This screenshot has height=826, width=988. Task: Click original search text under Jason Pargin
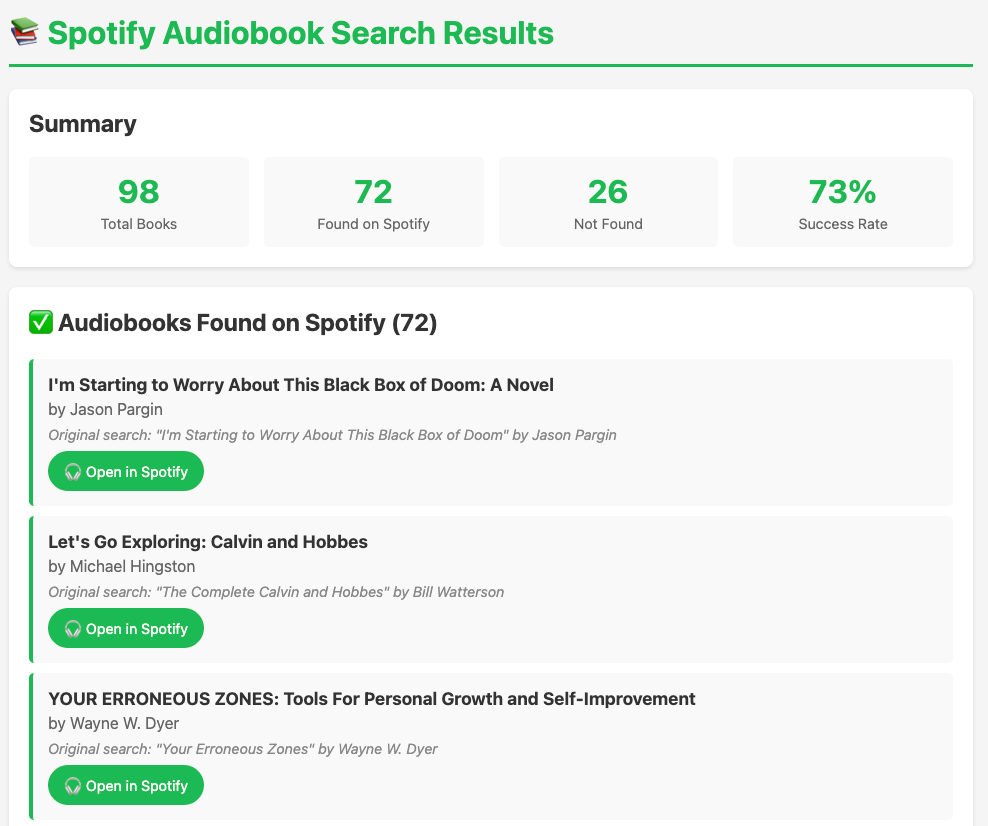point(332,435)
